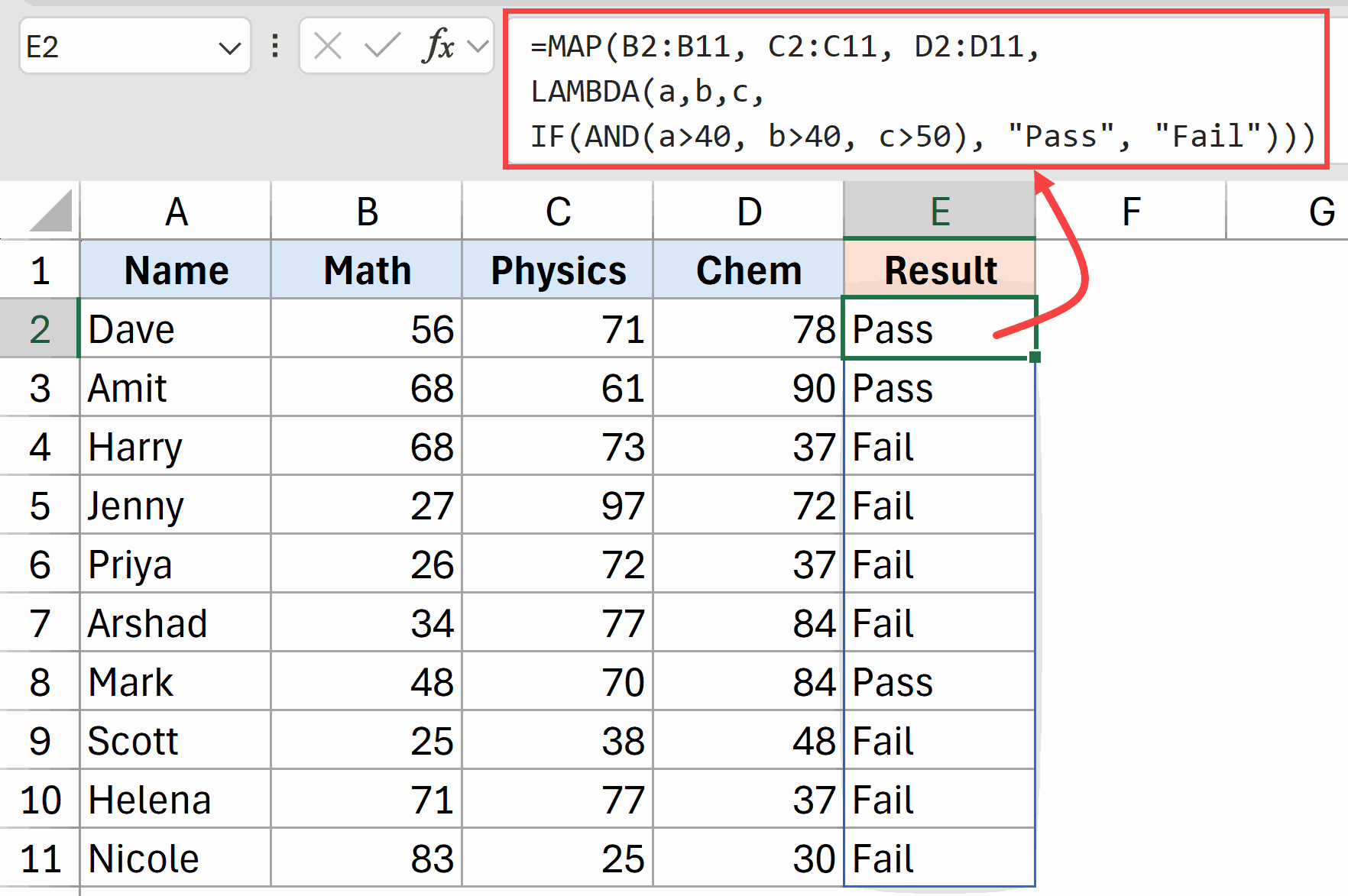Select the cell containing Jenny's Math score 27
Screen dimensions: 1348x896
pos(367,506)
